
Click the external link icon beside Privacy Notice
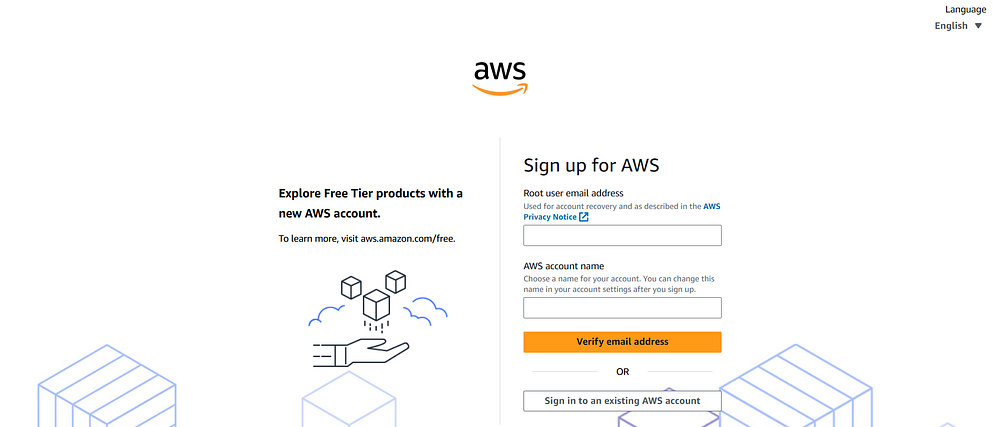coord(584,216)
